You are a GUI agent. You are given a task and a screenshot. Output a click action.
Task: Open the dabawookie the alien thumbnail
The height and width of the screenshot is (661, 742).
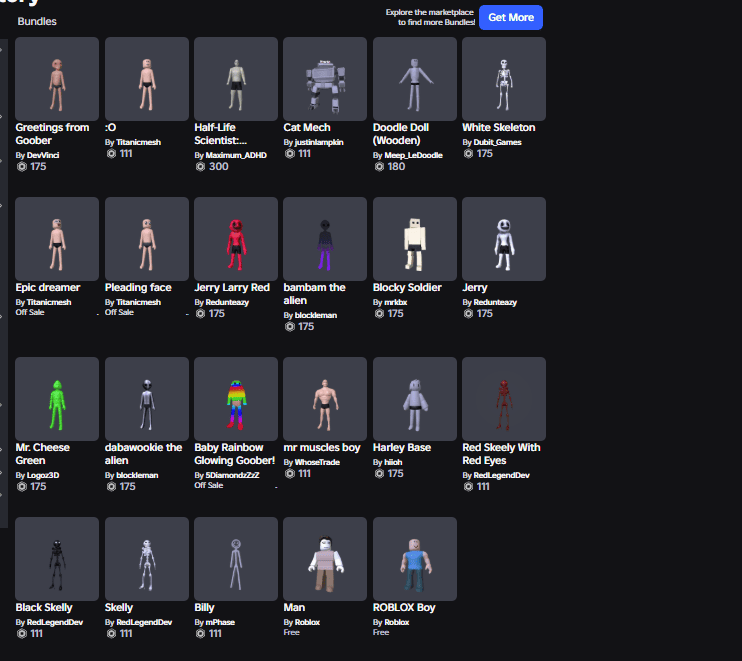click(x=147, y=399)
